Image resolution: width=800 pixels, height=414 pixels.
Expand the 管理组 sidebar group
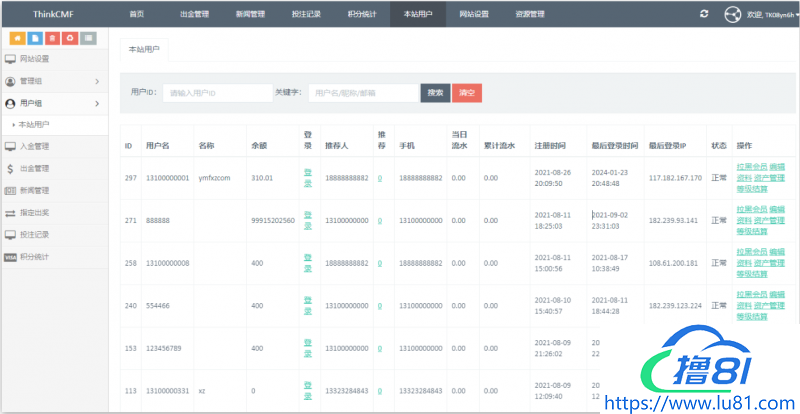pyautogui.click(x=54, y=81)
